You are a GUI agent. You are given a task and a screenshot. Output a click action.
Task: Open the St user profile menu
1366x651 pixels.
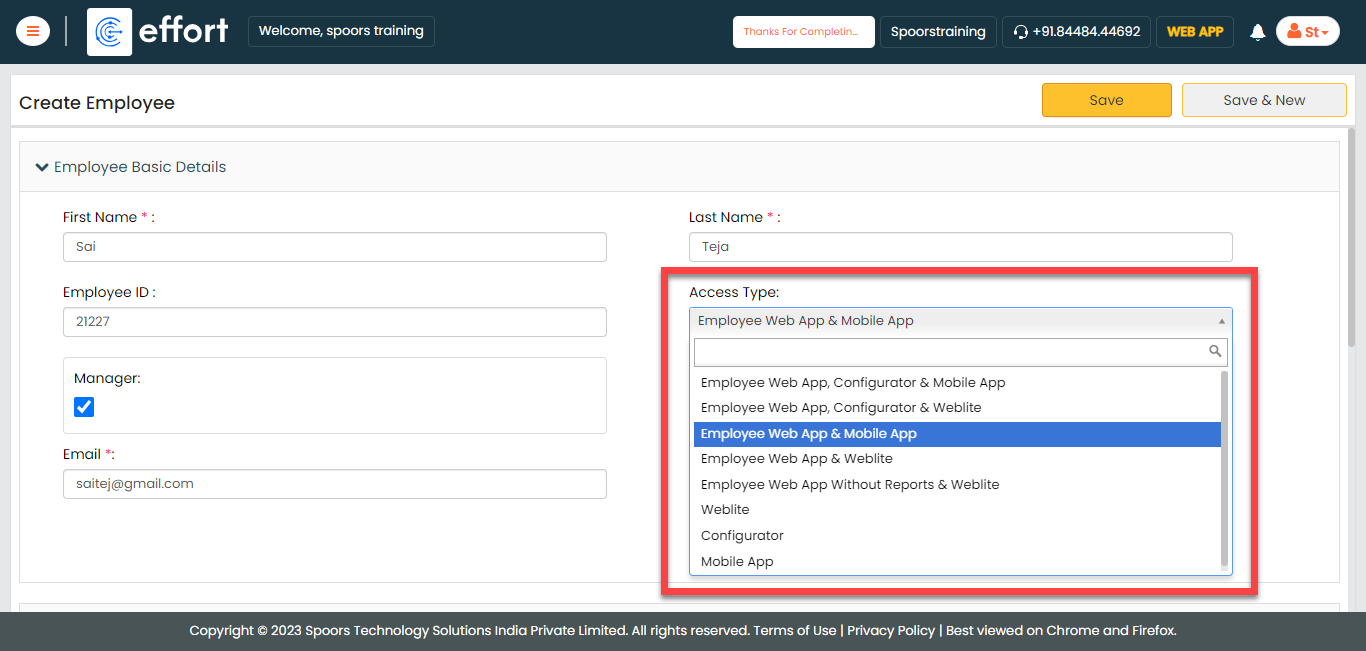(x=1308, y=31)
